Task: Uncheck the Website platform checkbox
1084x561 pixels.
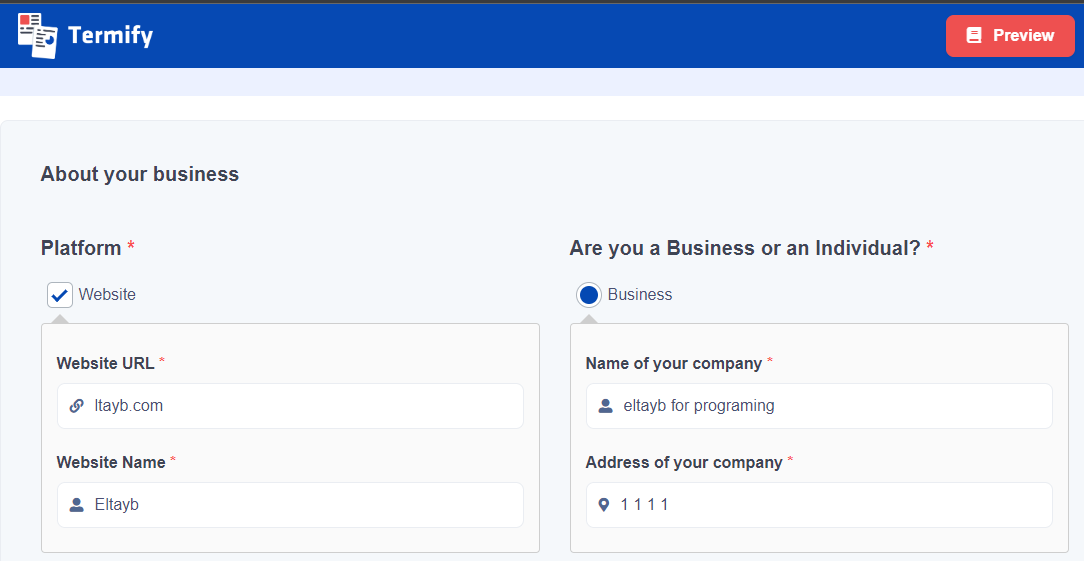Action: pyautogui.click(x=60, y=295)
